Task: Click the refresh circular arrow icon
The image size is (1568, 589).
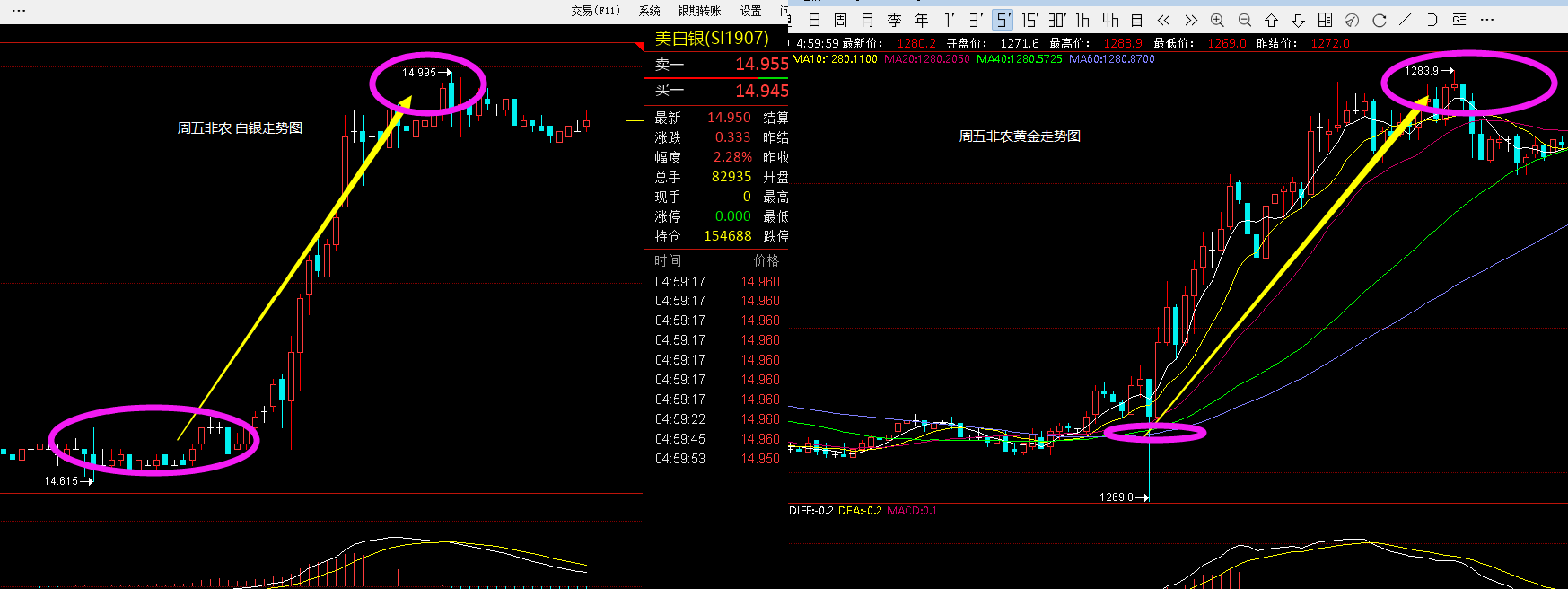Action: tap(1380, 20)
